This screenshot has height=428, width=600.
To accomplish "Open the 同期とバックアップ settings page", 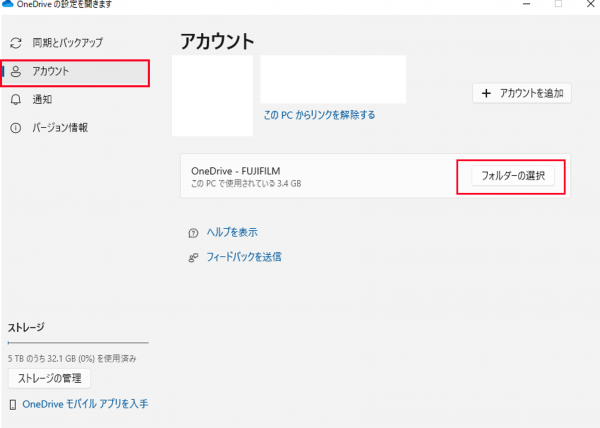I will pos(67,43).
